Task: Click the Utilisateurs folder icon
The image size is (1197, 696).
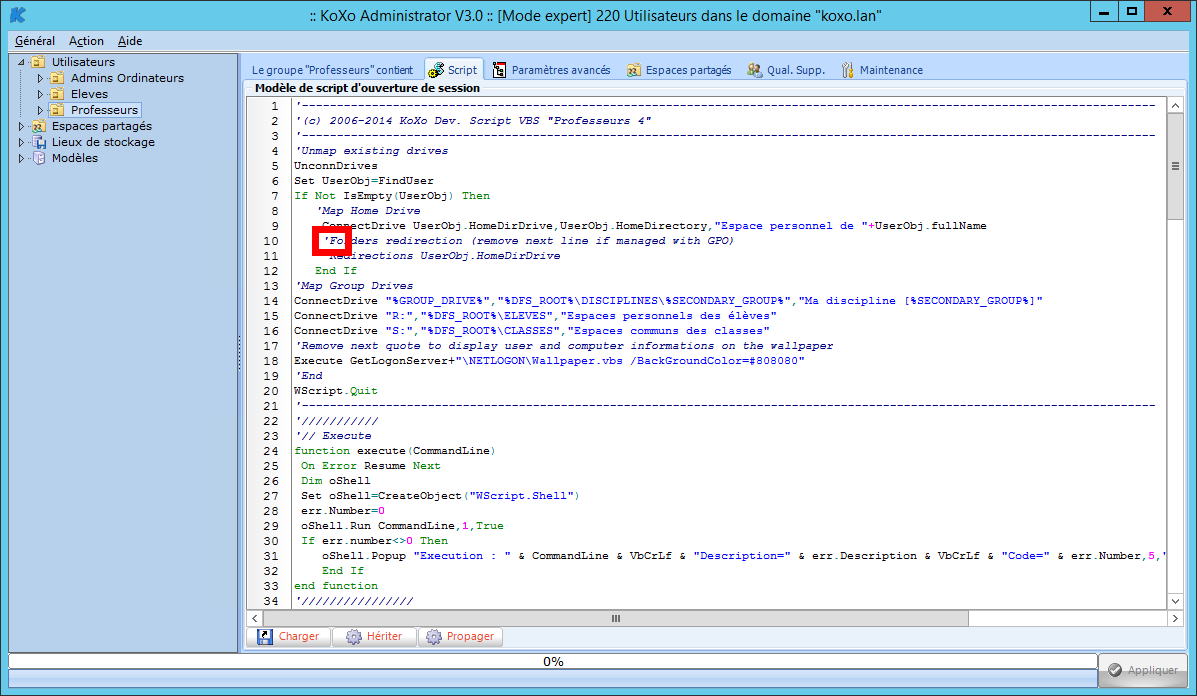Action: (x=38, y=62)
